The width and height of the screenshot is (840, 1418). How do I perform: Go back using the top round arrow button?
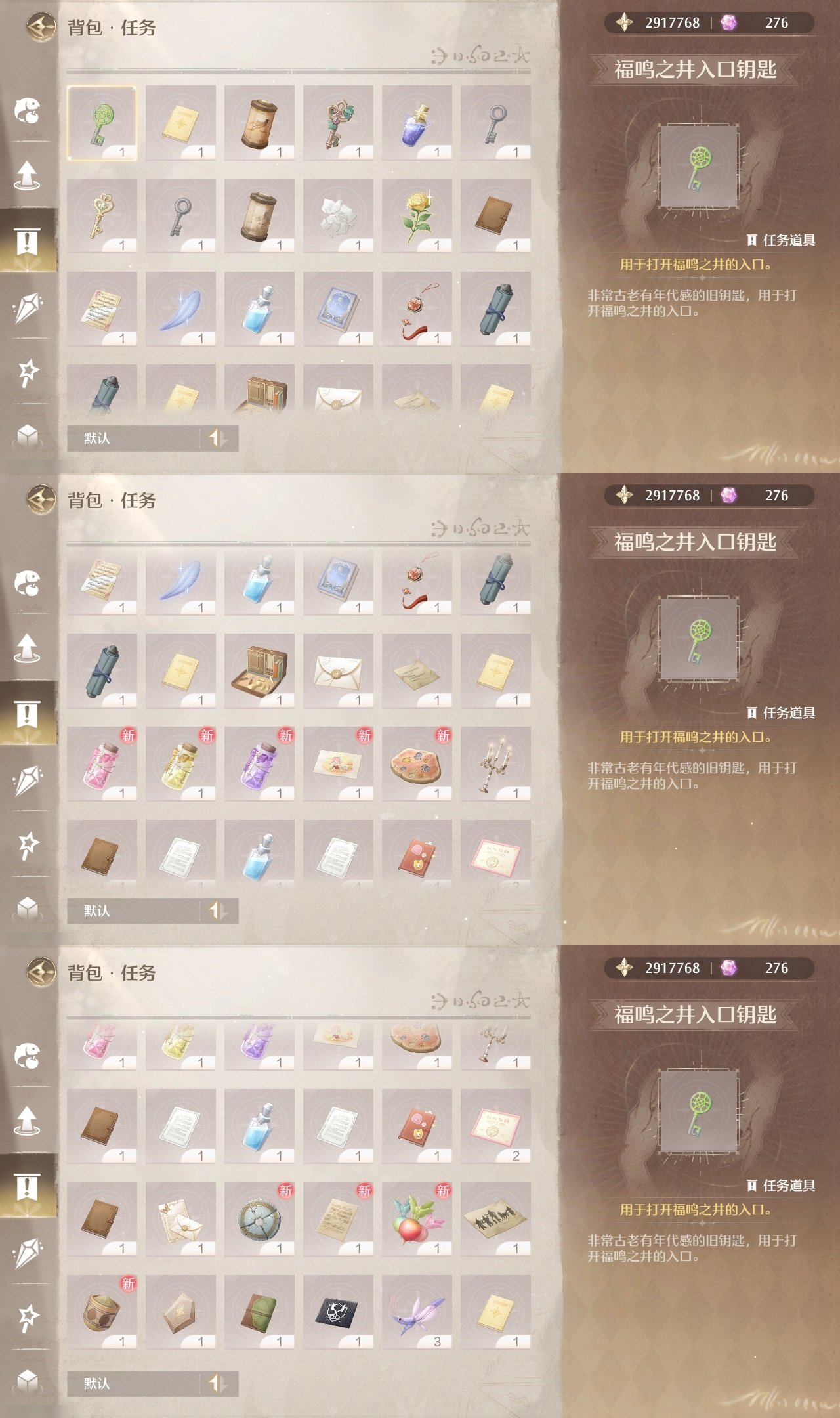tap(41, 28)
